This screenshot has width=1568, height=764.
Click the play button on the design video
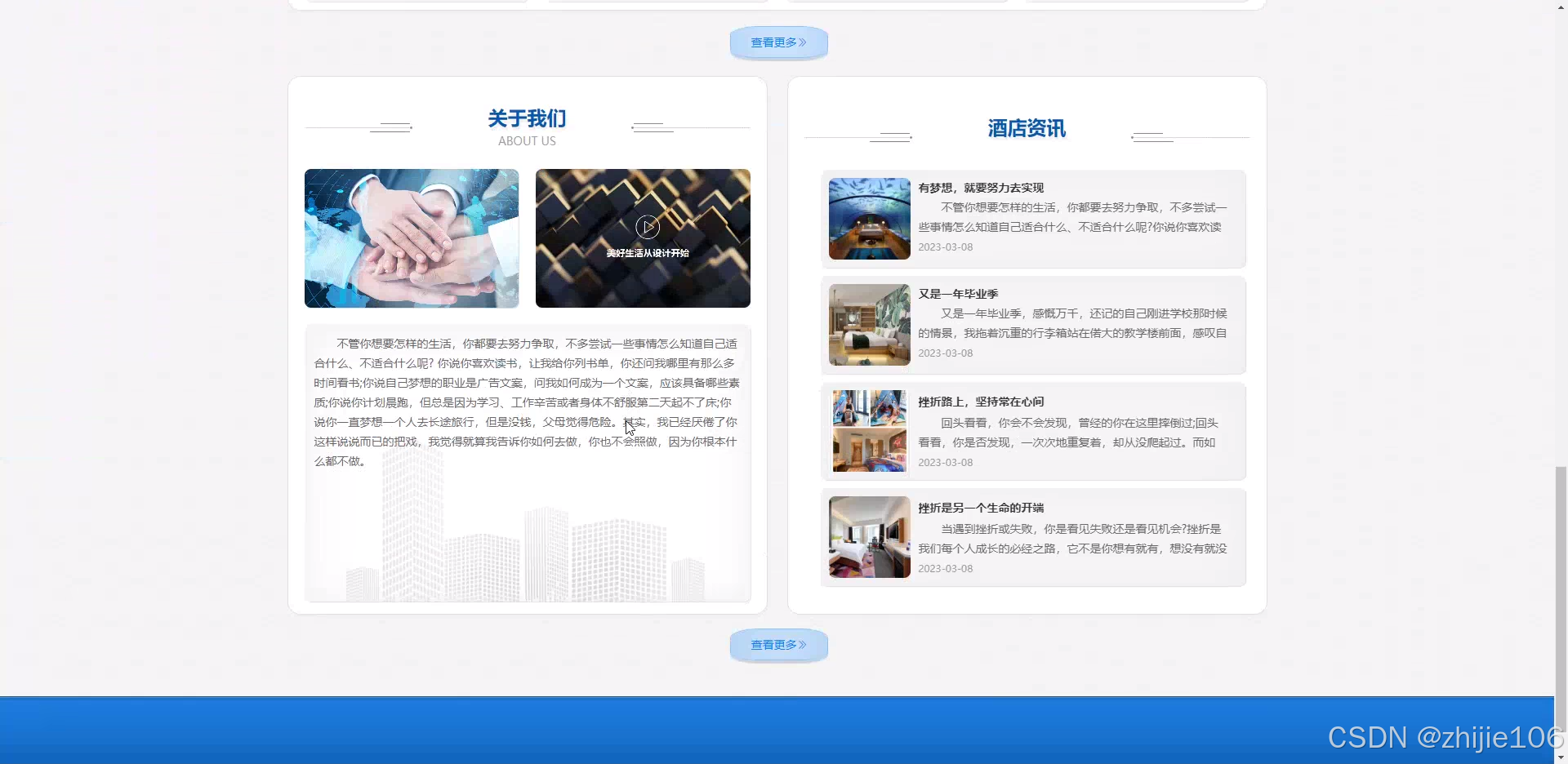(x=647, y=227)
